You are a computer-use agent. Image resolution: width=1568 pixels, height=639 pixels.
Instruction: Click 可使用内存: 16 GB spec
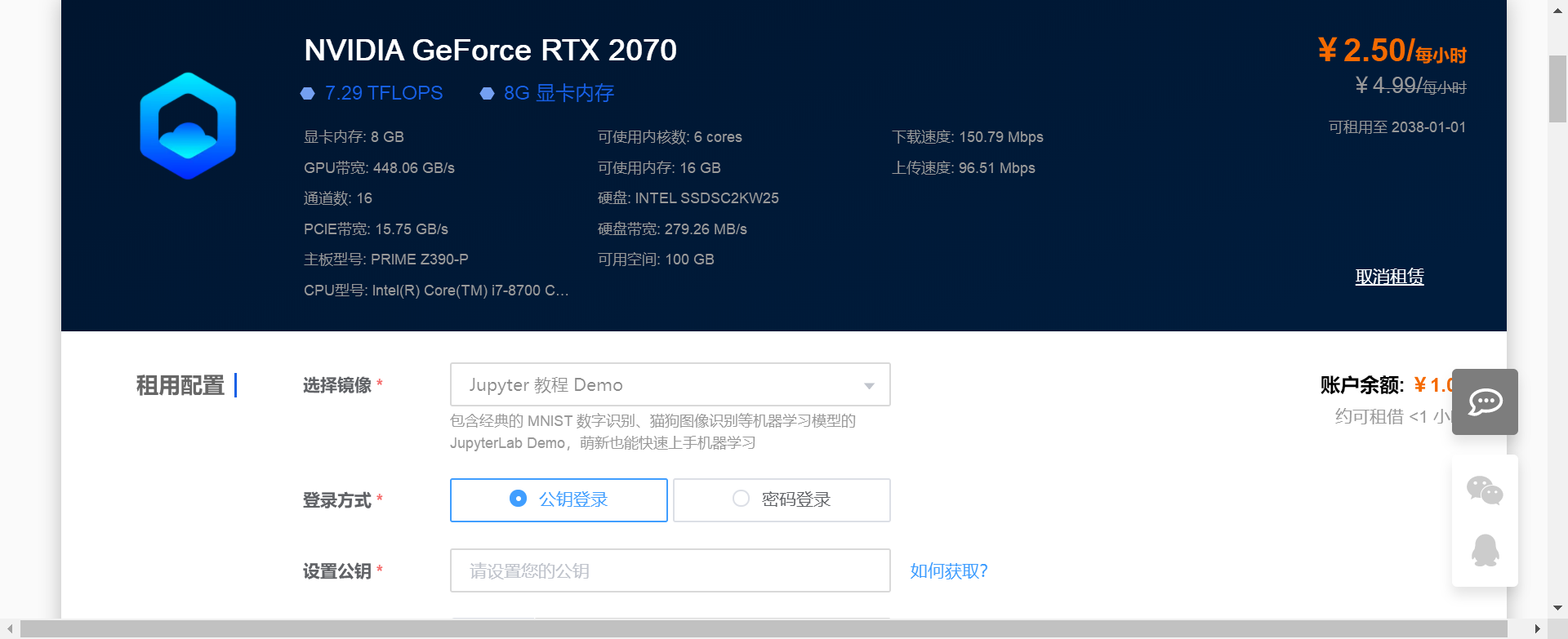tap(659, 168)
